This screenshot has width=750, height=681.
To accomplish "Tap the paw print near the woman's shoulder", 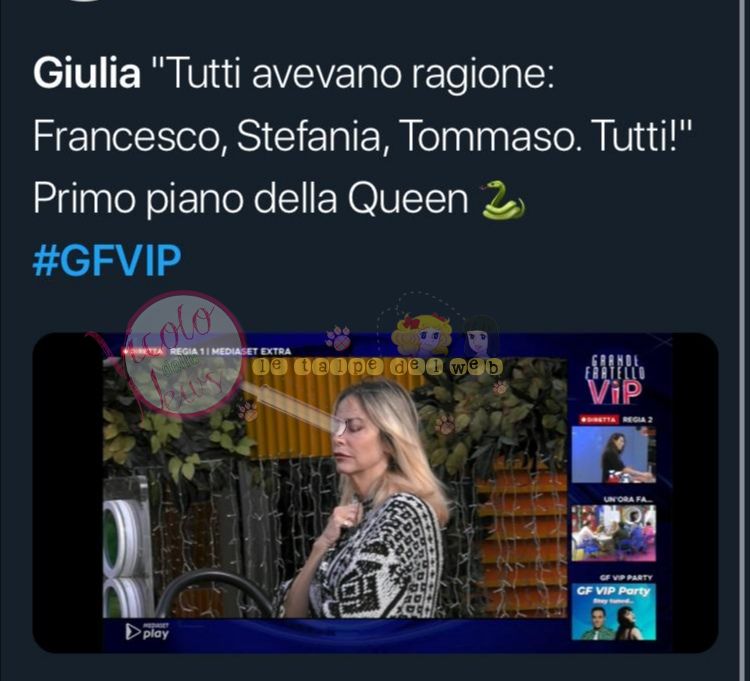I will coord(445,424).
